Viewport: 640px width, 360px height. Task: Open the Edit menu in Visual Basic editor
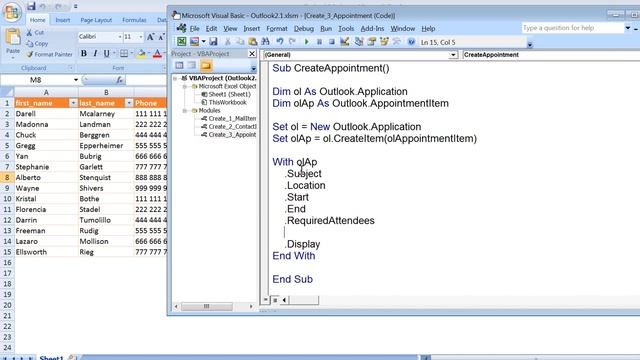pyautogui.click(x=211, y=29)
